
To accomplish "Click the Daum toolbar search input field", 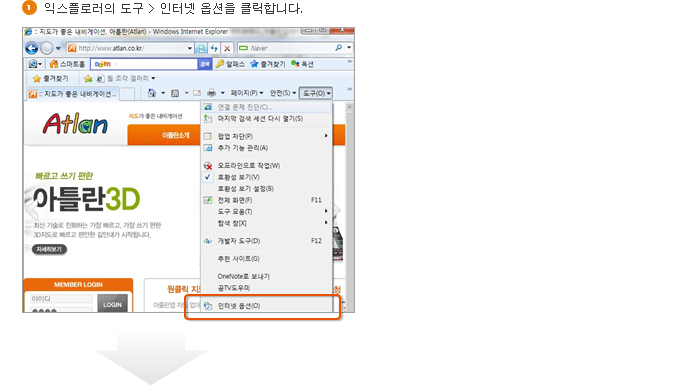I will pyautogui.click(x=144, y=64).
